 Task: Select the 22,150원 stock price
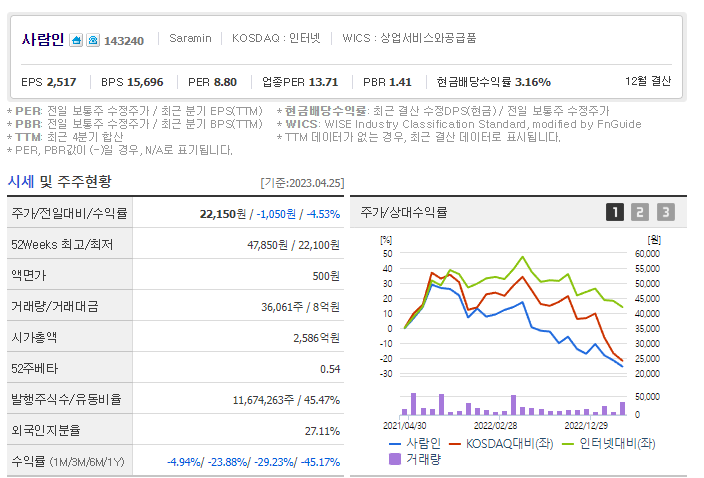[x=223, y=214]
